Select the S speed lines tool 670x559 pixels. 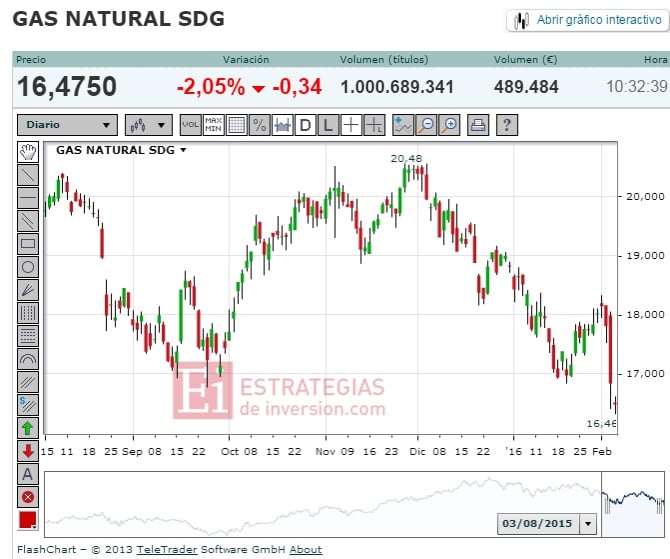[28, 405]
